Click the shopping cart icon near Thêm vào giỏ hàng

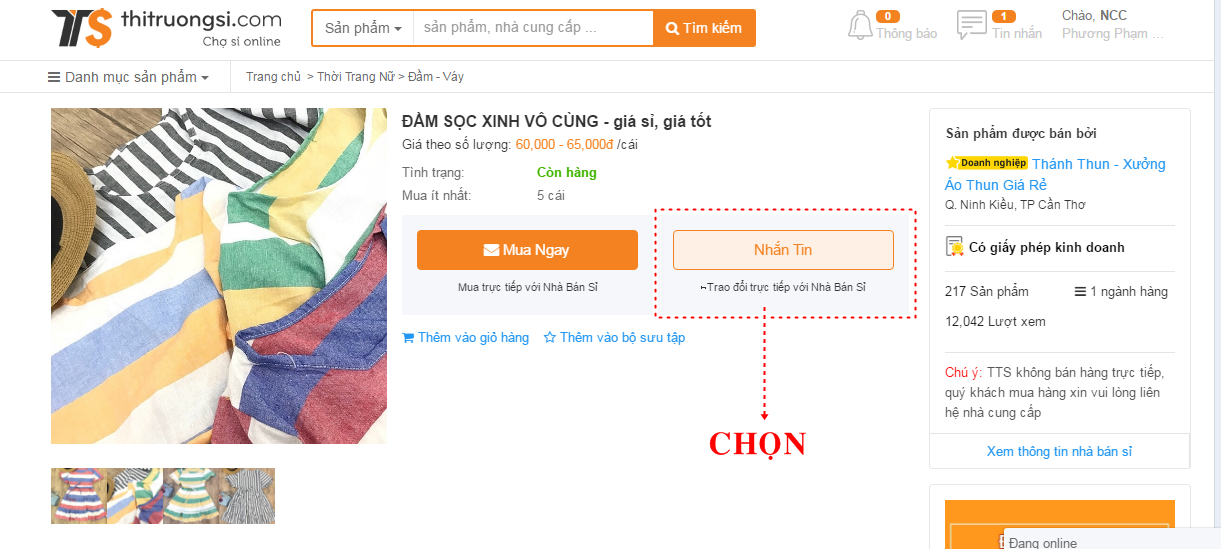point(408,338)
